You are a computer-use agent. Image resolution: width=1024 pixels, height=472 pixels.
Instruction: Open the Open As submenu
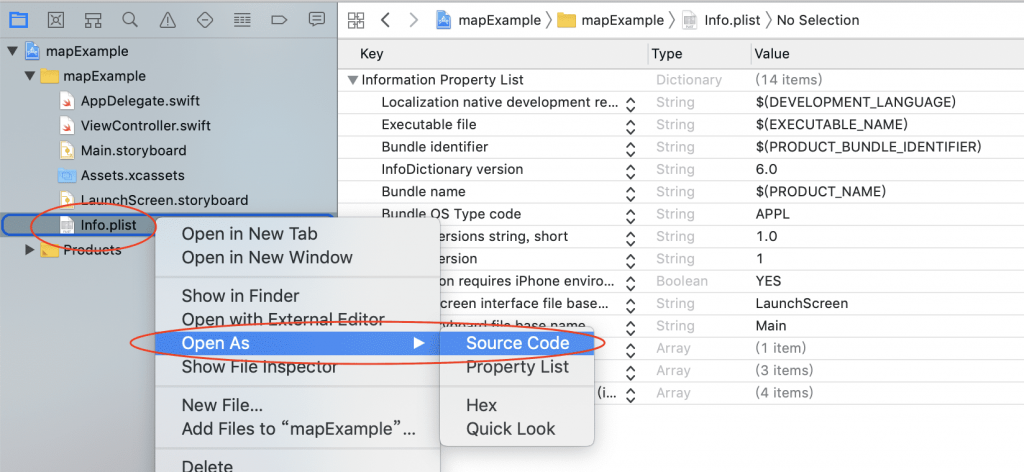(x=298, y=343)
